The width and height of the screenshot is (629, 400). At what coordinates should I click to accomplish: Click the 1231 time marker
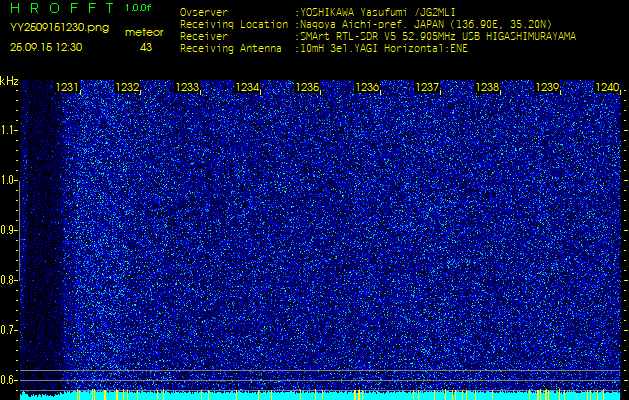pos(67,87)
